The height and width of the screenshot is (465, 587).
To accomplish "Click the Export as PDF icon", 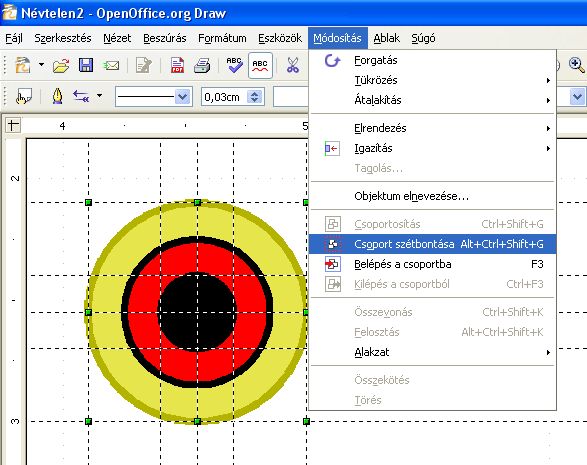I will 177,65.
